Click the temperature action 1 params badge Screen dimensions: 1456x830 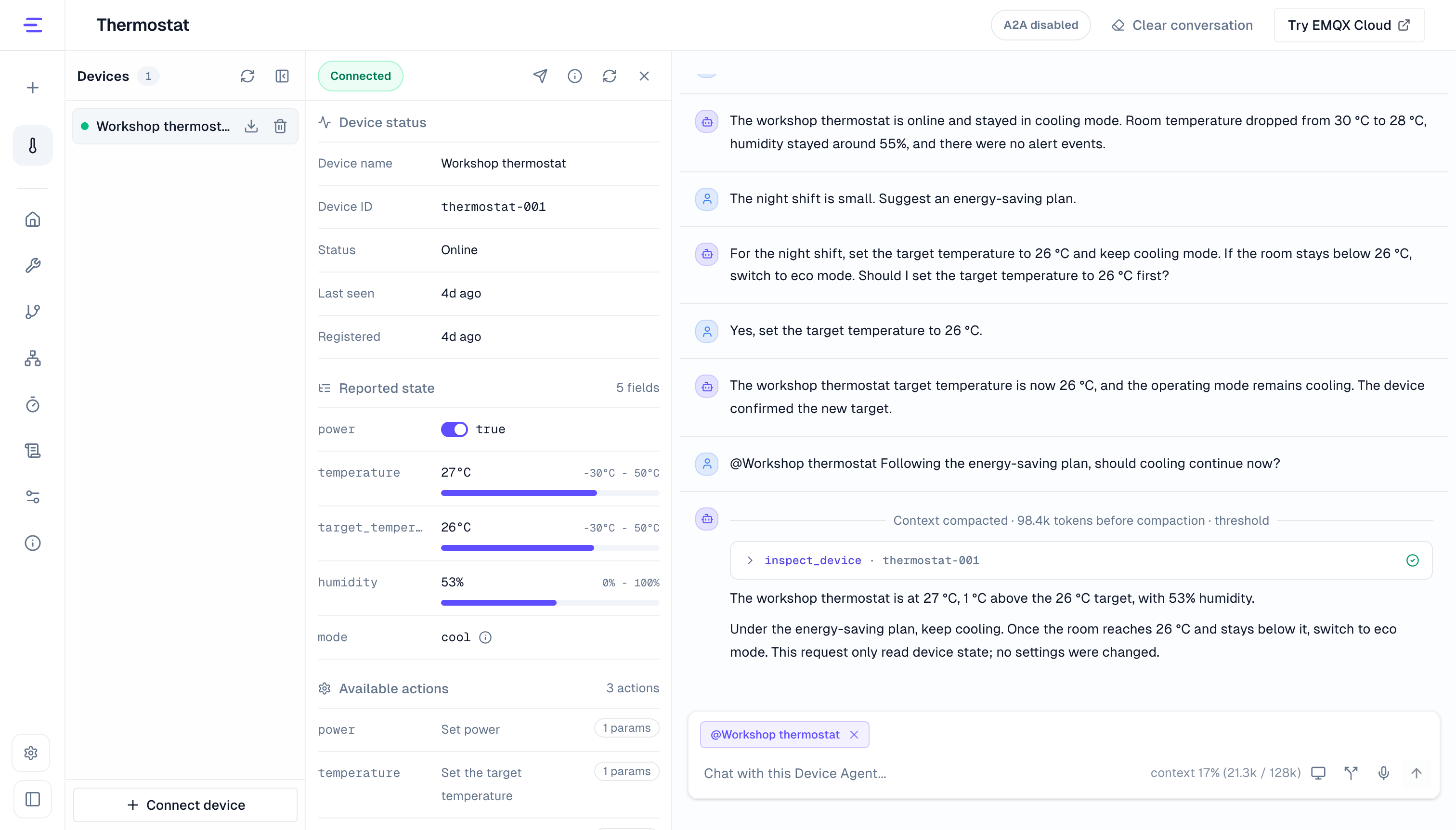tap(626, 771)
